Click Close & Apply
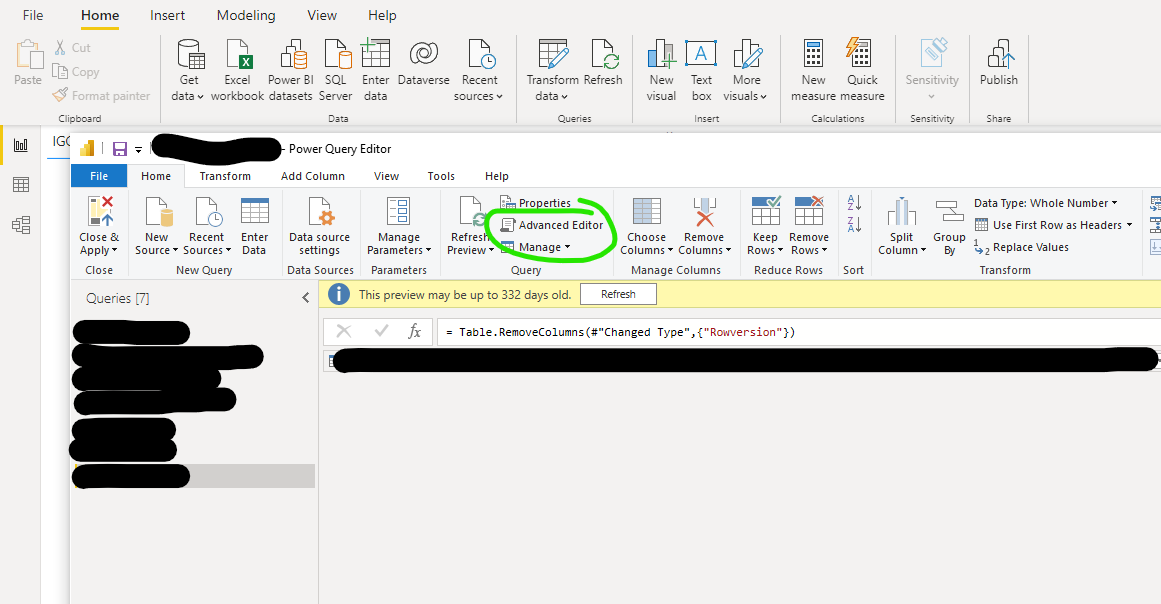 pos(99,226)
